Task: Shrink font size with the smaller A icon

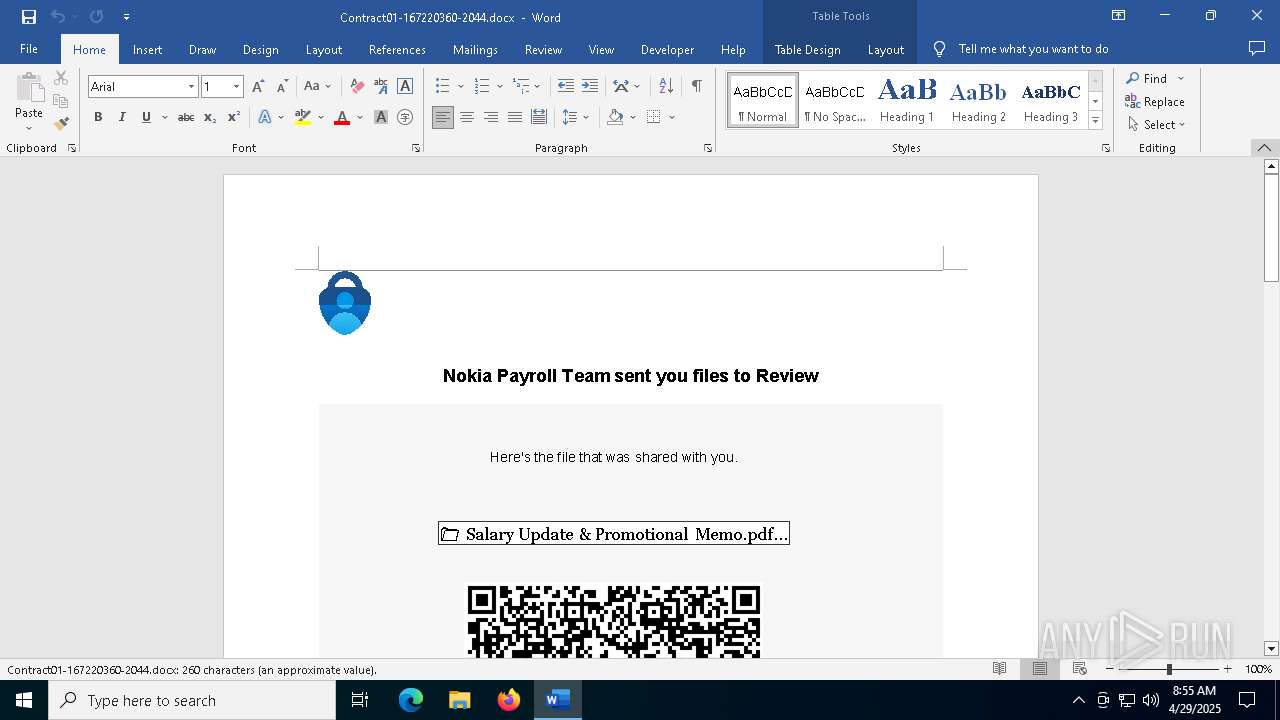Action: (282, 87)
